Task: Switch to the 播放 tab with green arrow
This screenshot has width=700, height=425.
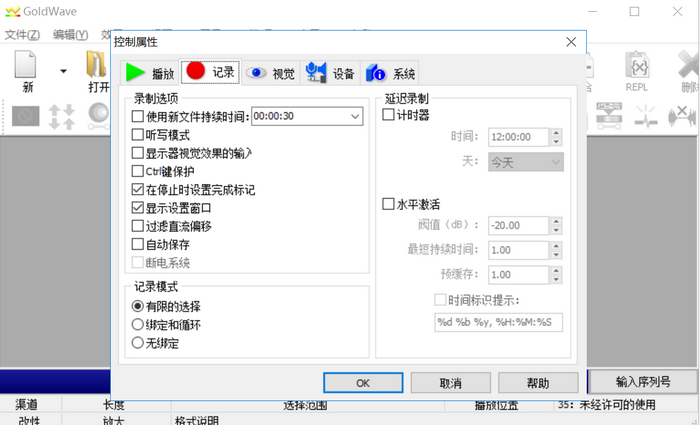Action: click(x=150, y=72)
